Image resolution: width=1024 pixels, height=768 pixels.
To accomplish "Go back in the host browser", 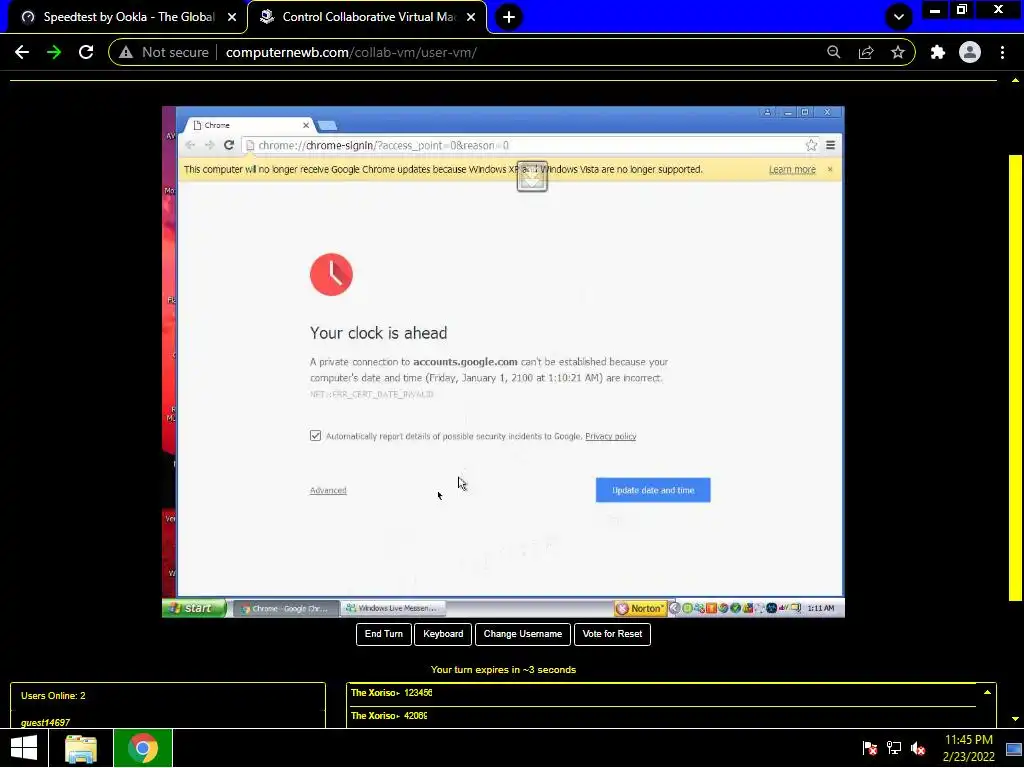I will pos(22,52).
